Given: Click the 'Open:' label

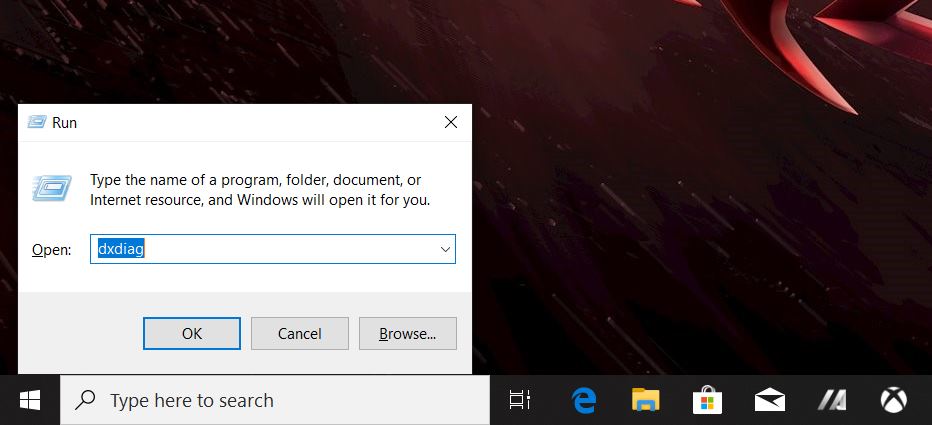Looking at the screenshot, I should pyautogui.click(x=51, y=250).
